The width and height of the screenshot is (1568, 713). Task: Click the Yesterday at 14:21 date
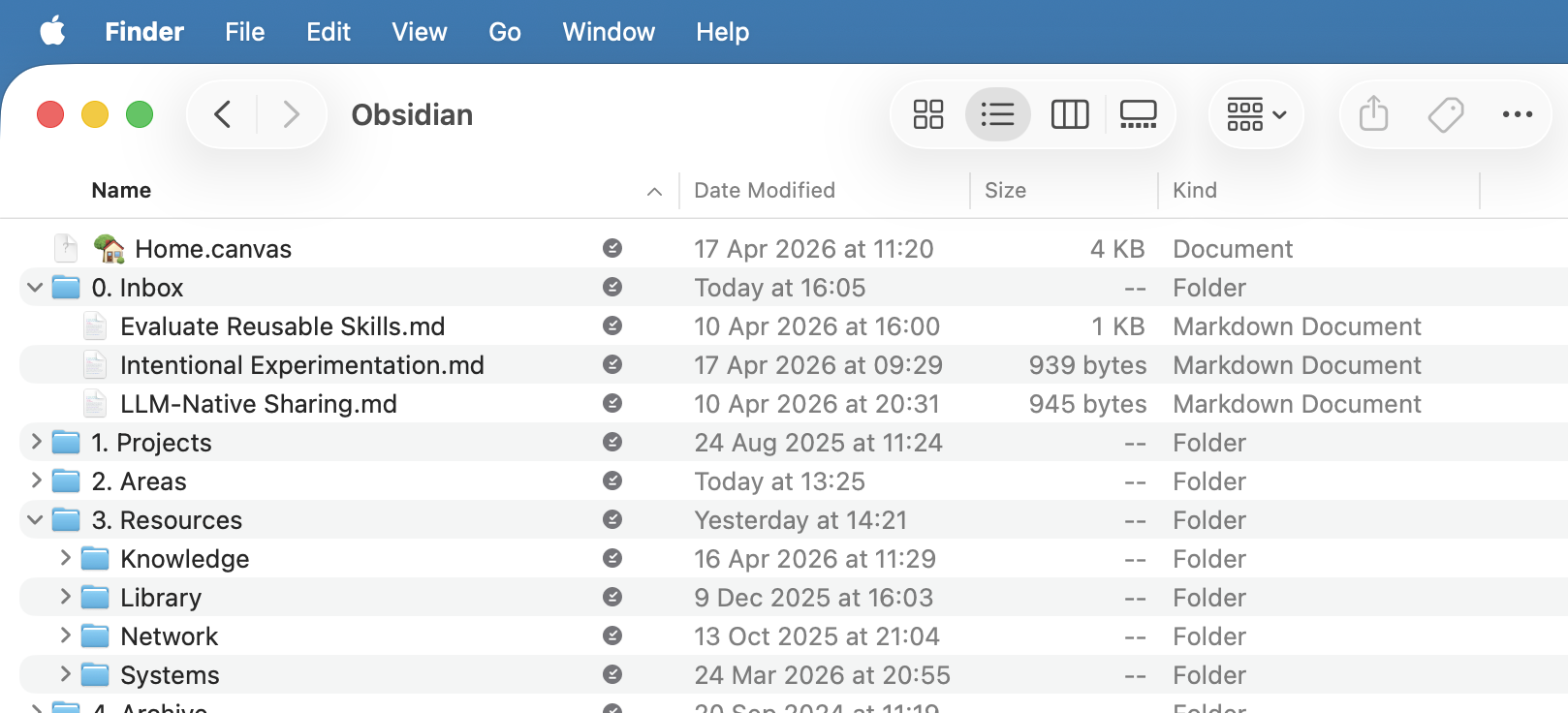click(800, 520)
